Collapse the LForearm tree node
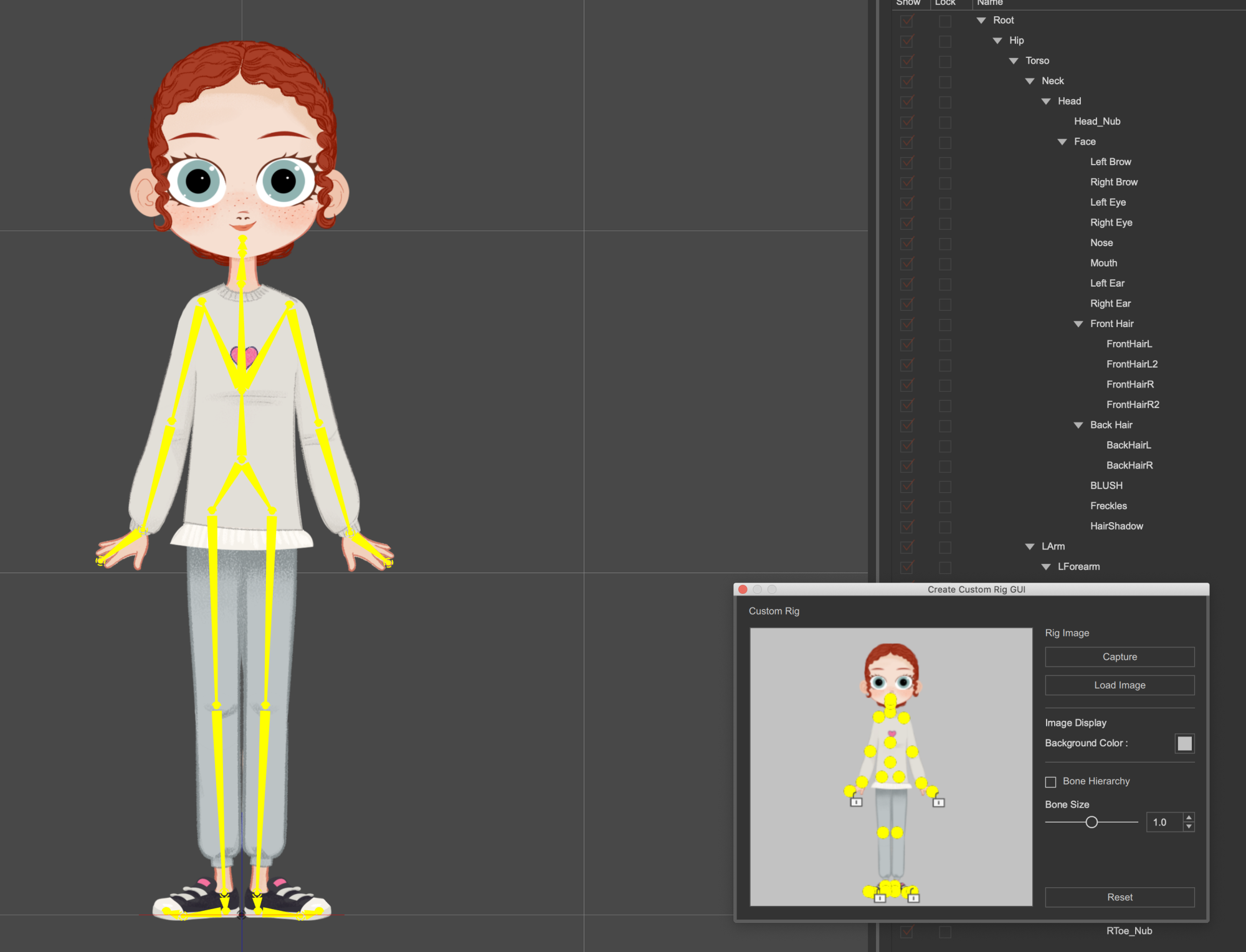Viewport: 1246px width, 952px height. click(x=1046, y=567)
